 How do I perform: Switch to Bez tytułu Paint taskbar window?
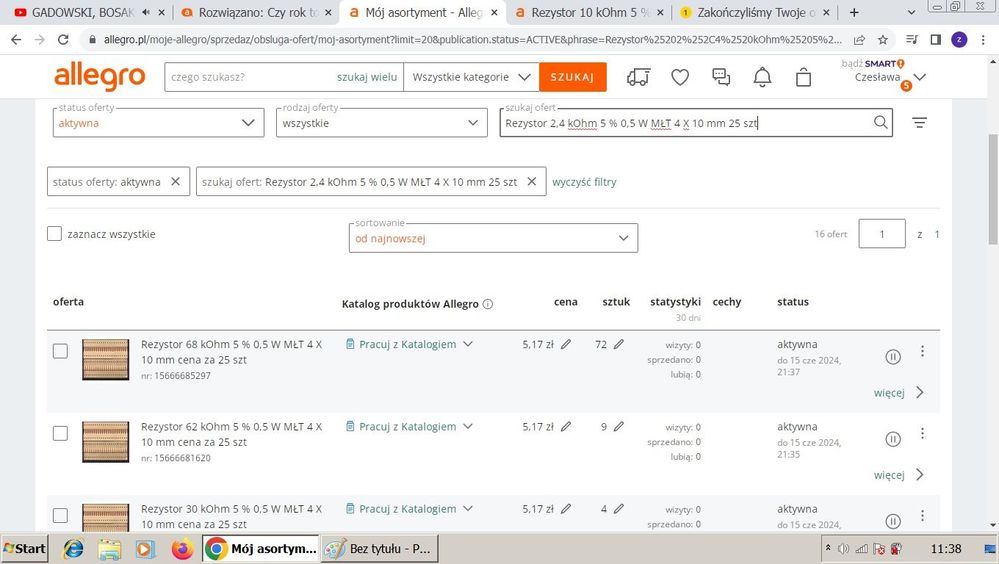tap(380, 549)
